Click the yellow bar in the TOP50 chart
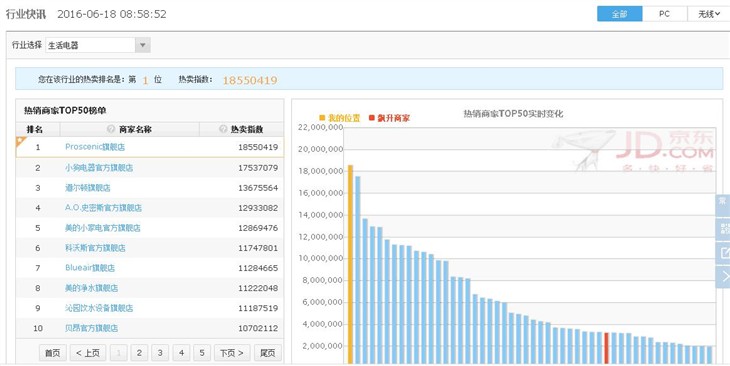This screenshot has width=730, height=366. click(x=350, y=264)
